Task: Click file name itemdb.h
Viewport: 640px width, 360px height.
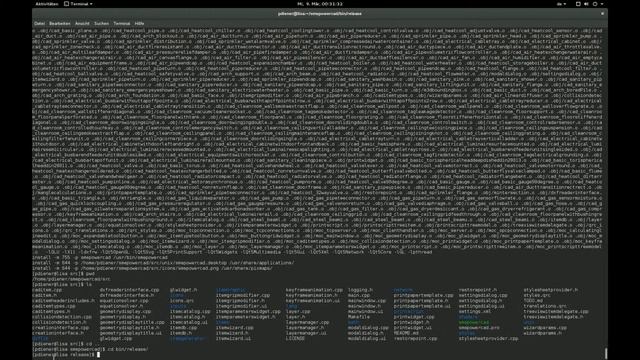Action: click(180, 333)
